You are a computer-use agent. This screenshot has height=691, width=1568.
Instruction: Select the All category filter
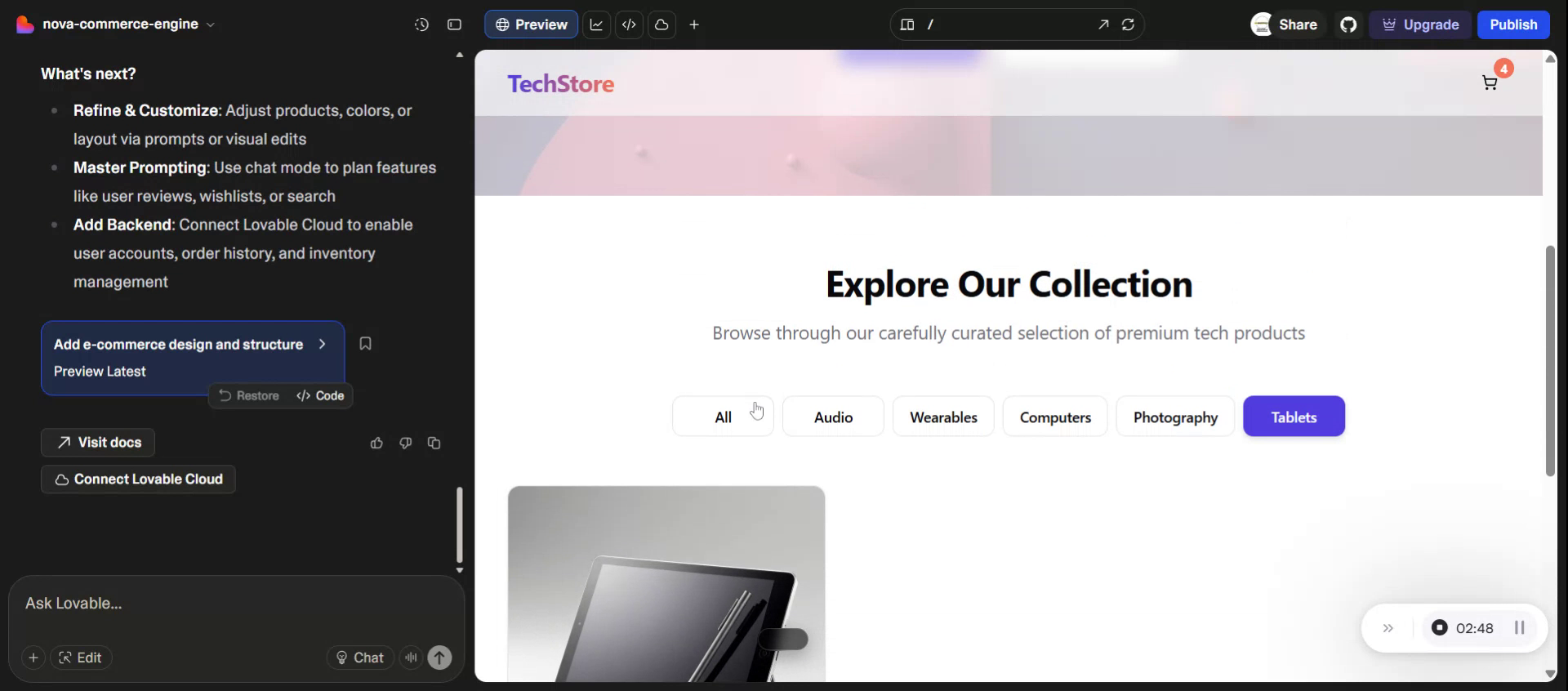tap(723, 417)
